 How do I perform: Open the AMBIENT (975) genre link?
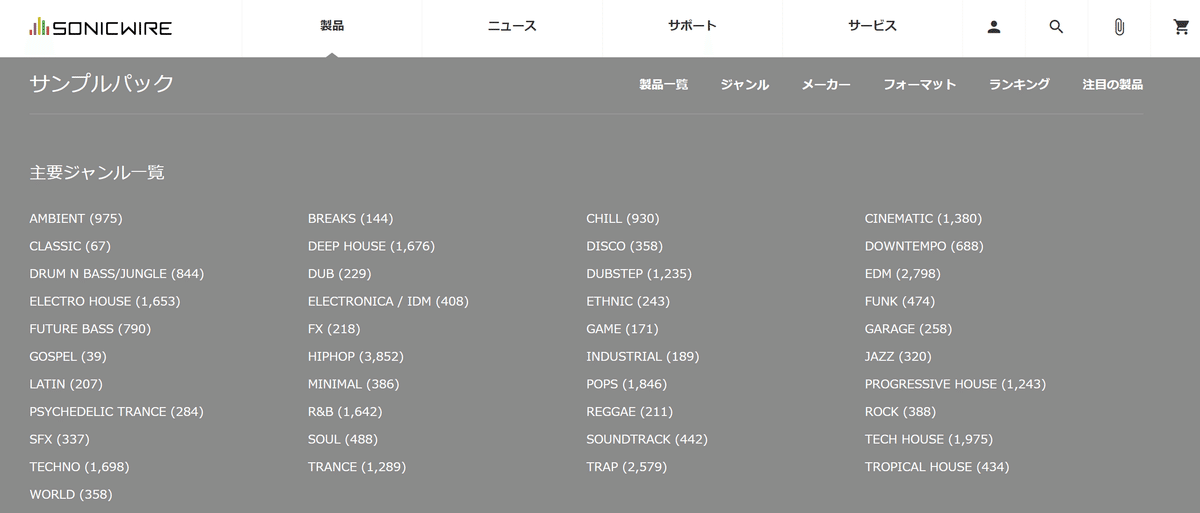76,218
